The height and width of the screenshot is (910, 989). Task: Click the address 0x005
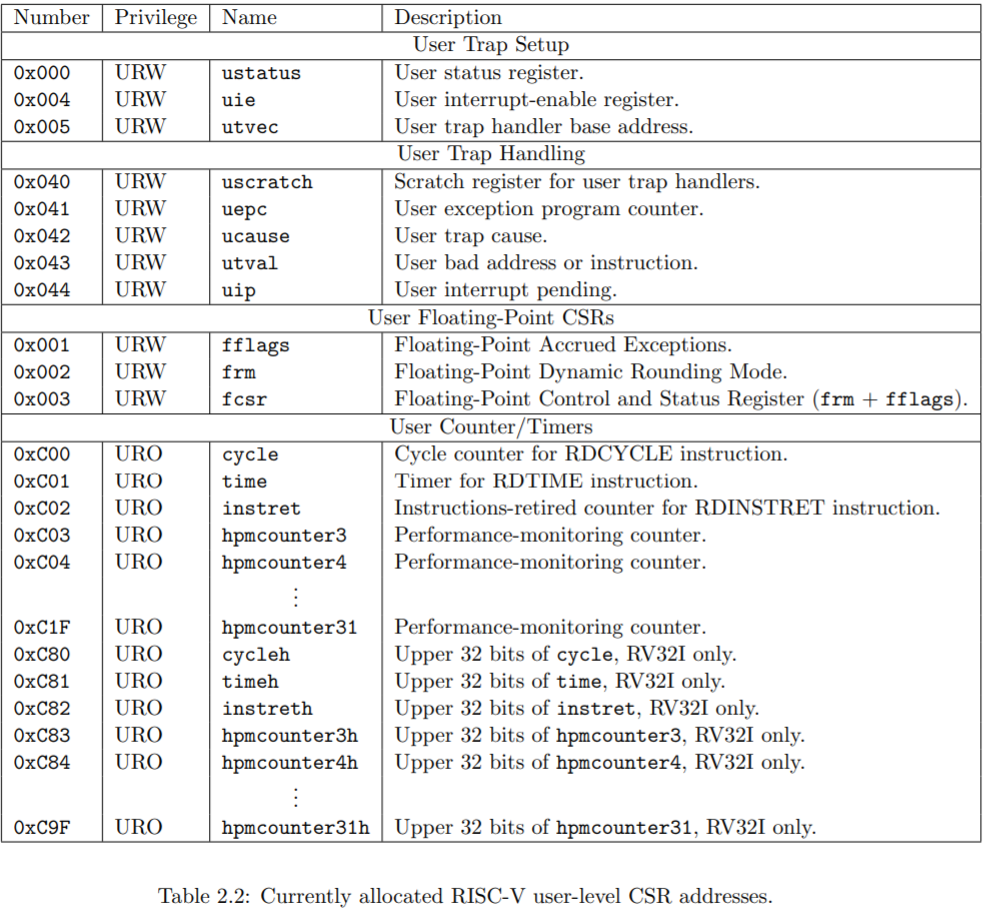pos(42,127)
